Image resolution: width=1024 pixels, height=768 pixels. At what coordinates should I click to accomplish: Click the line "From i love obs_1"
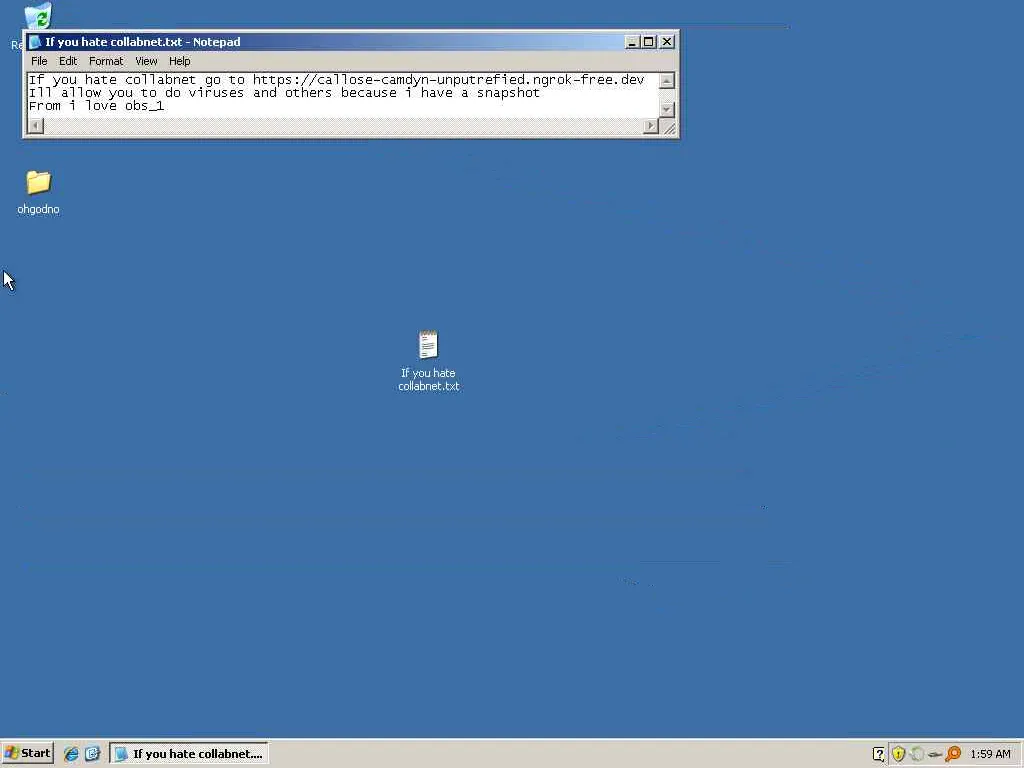coord(96,106)
